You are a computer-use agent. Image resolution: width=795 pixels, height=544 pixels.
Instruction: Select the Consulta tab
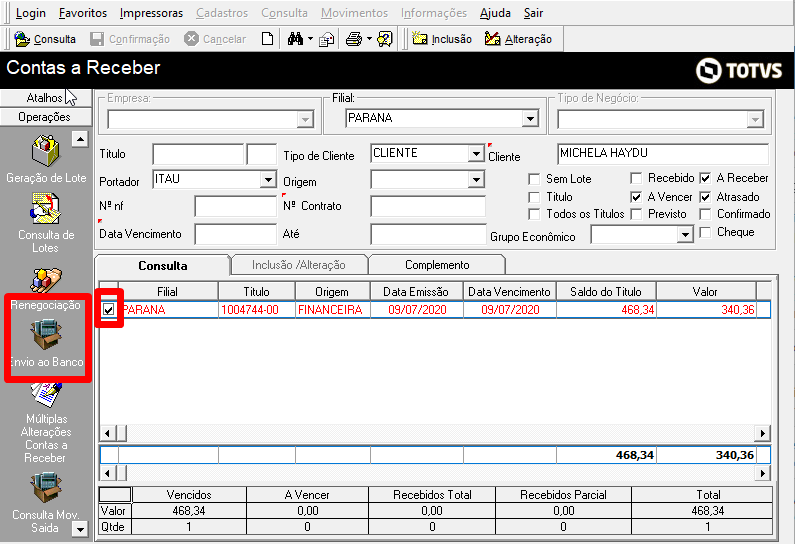[x=163, y=265]
